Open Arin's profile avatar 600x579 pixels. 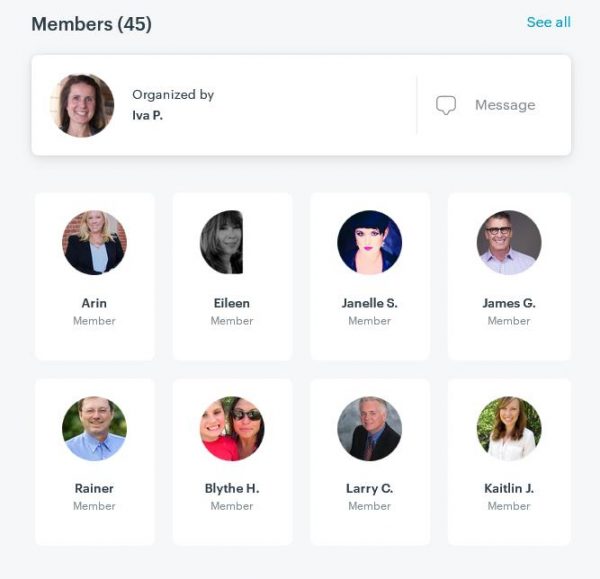pyautogui.click(x=95, y=242)
